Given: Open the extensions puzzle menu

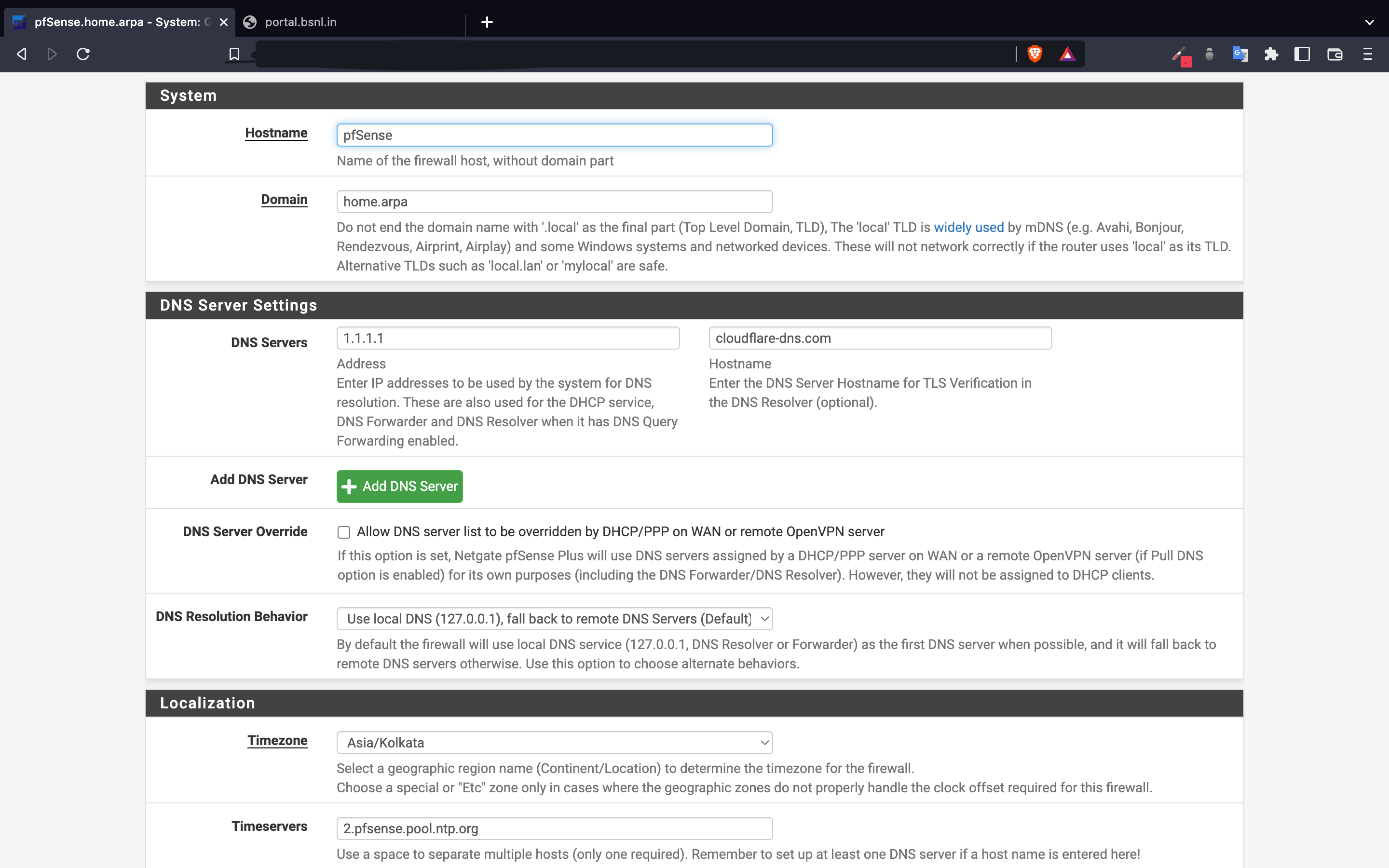Looking at the screenshot, I should point(1271,54).
